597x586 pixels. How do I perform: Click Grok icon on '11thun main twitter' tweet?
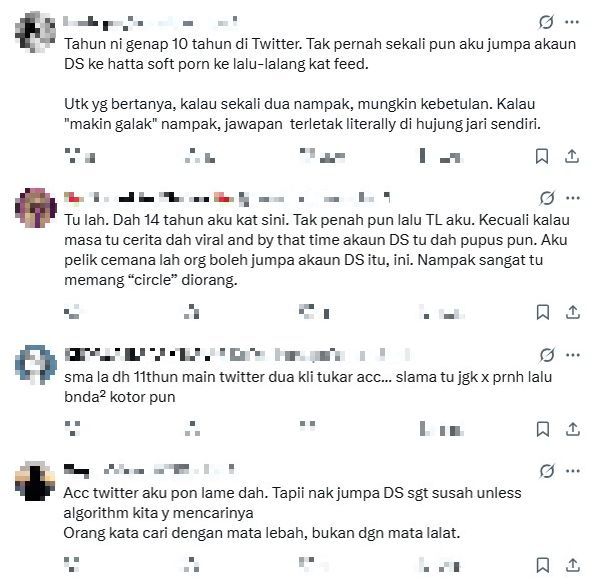[x=547, y=355]
